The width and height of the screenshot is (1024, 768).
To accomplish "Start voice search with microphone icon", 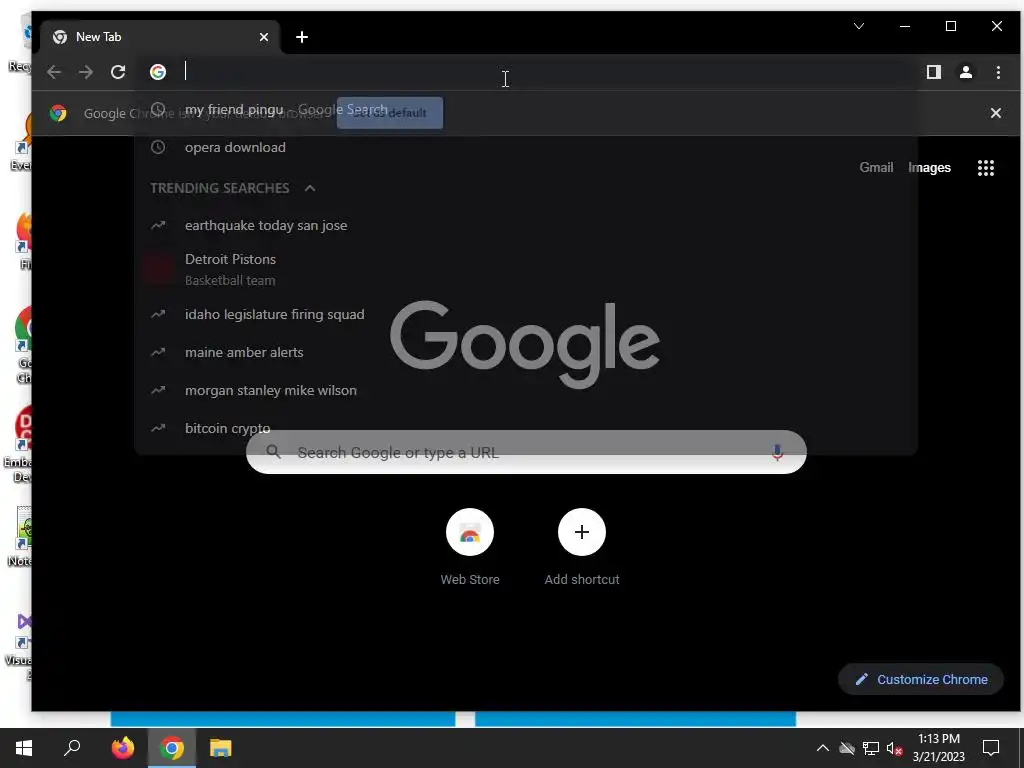I will 777,452.
